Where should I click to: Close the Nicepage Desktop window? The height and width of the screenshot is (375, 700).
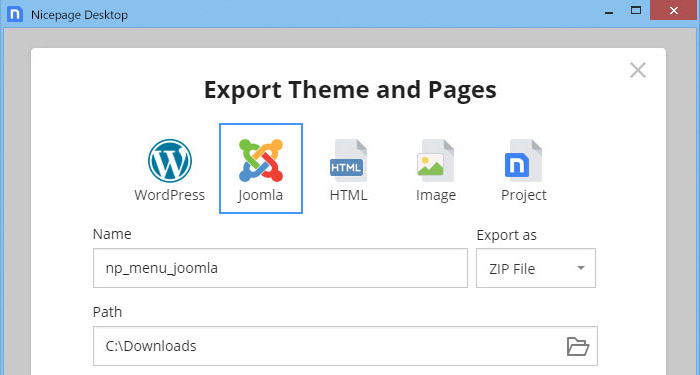pos(674,10)
